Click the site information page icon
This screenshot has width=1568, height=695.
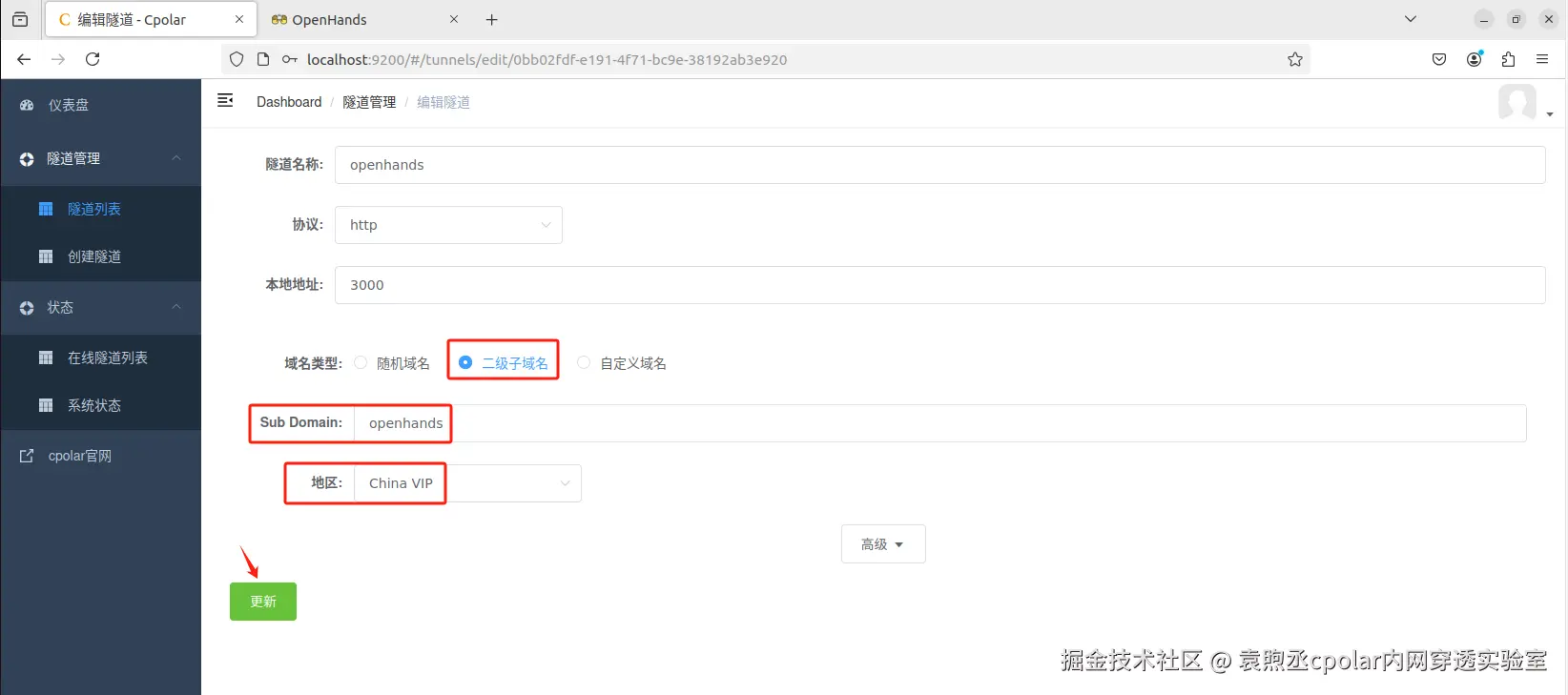click(263, 59)
